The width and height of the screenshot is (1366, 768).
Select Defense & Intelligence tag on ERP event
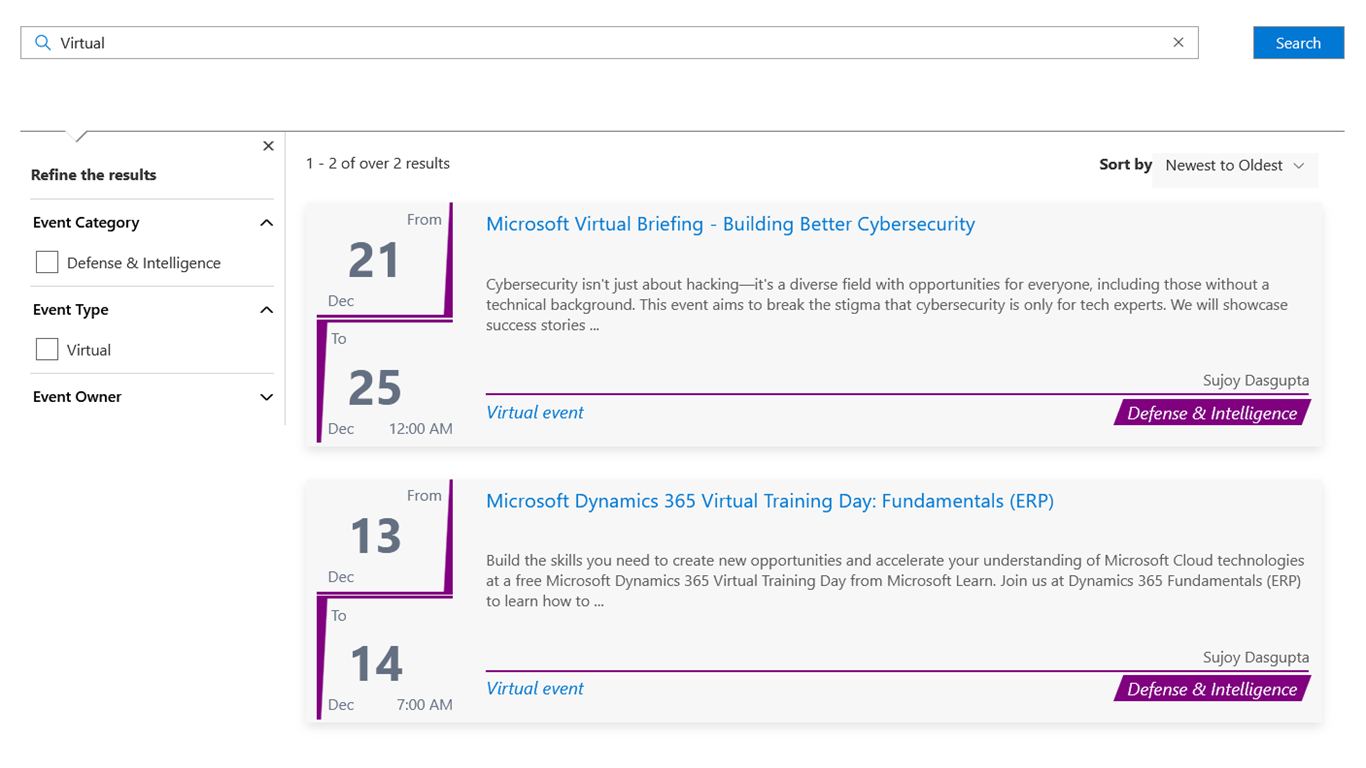pyautogui.click(x=1211, y=689)
